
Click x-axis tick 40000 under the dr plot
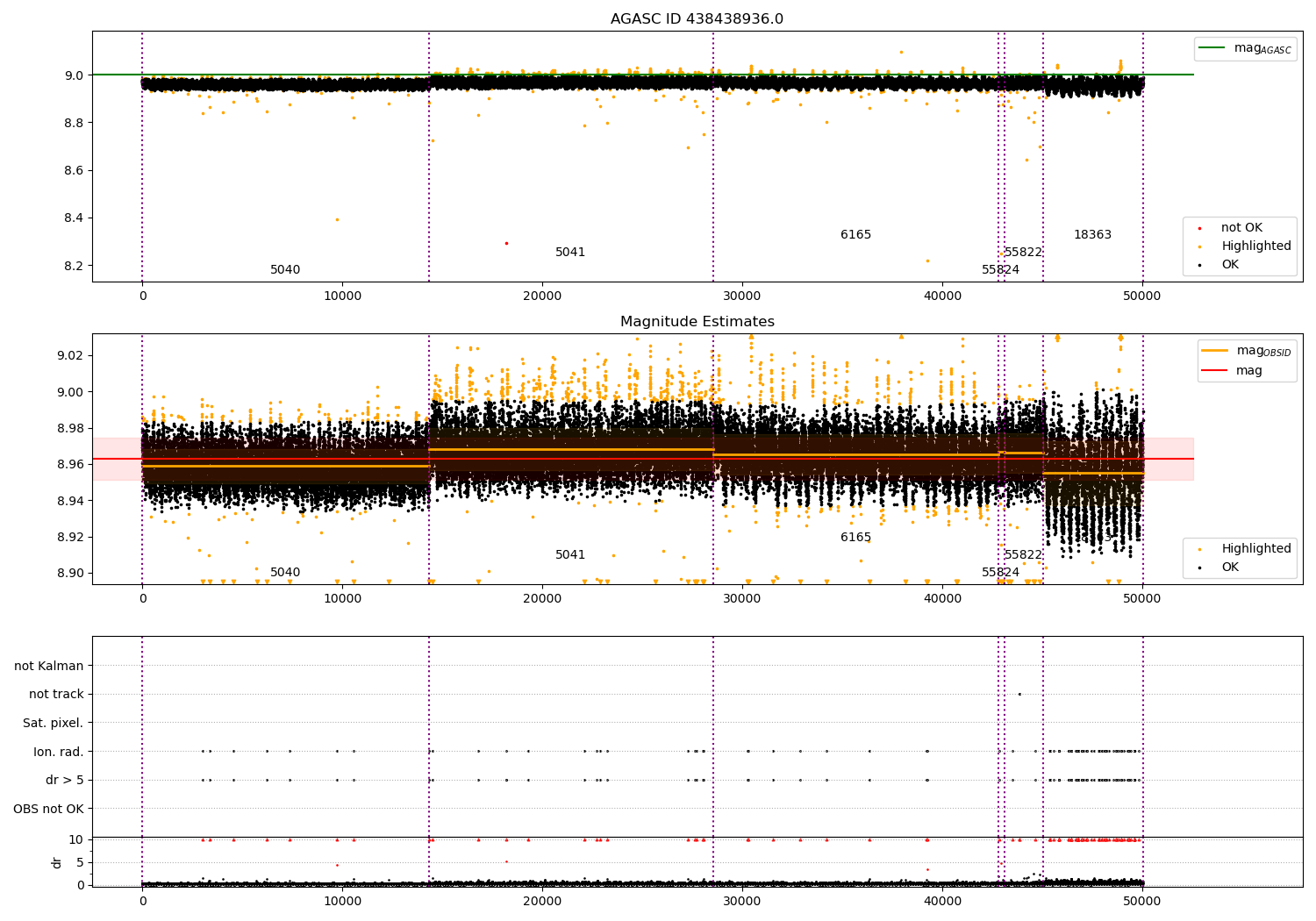(942, 900)
